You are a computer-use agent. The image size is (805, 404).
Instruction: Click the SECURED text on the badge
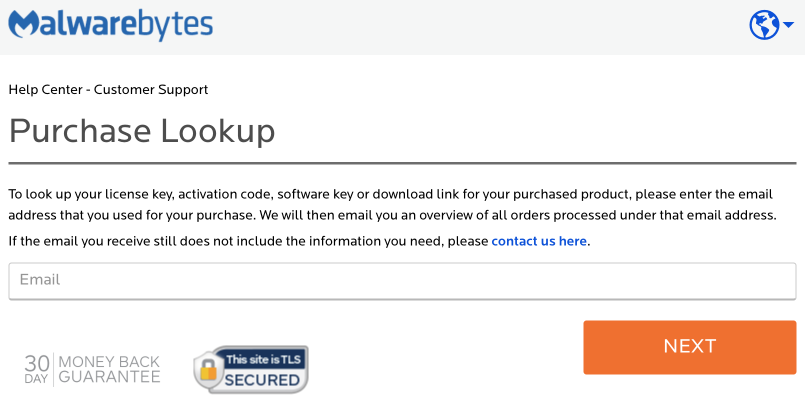click(x=262, y=380)
